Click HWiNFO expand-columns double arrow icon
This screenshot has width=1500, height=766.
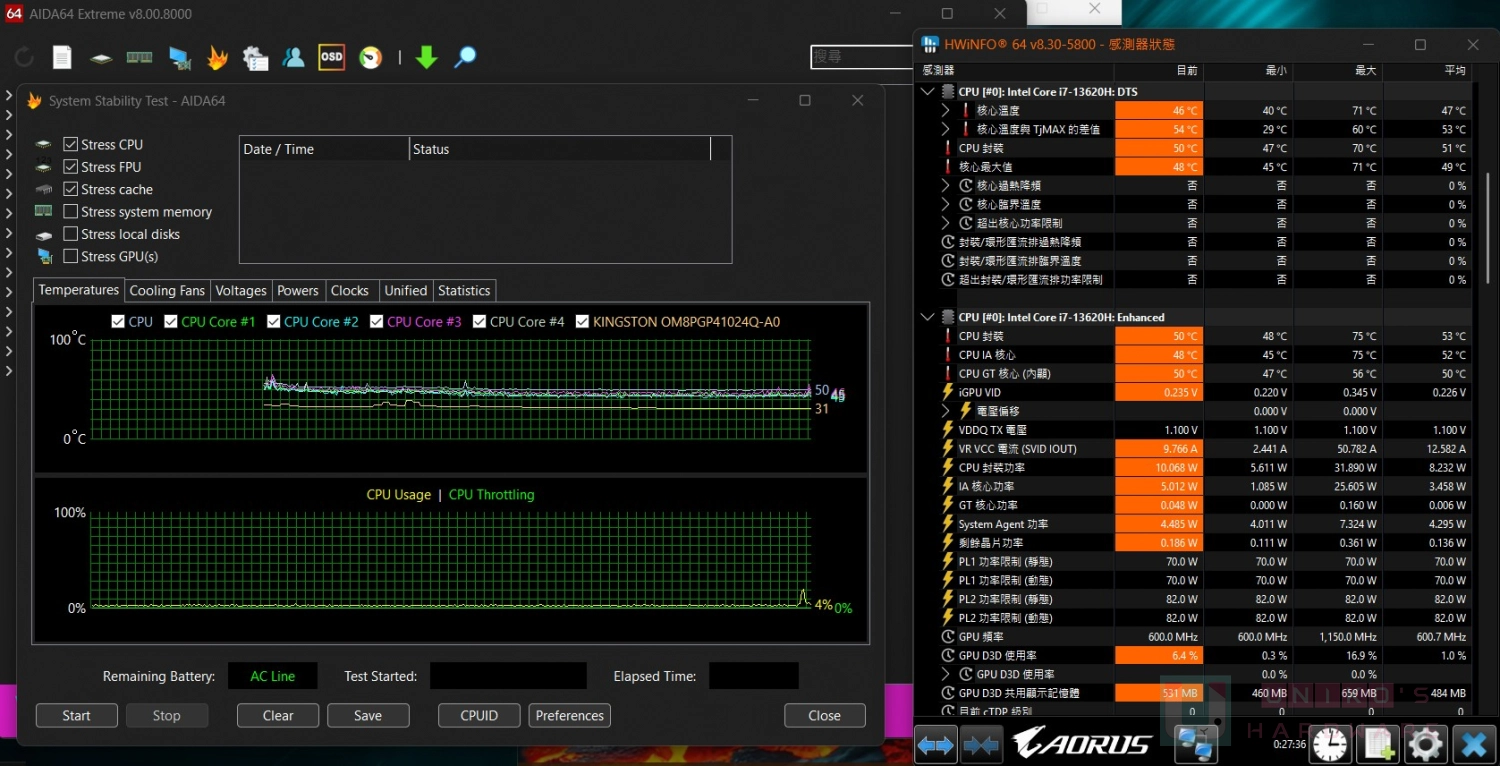pos(936,745)
